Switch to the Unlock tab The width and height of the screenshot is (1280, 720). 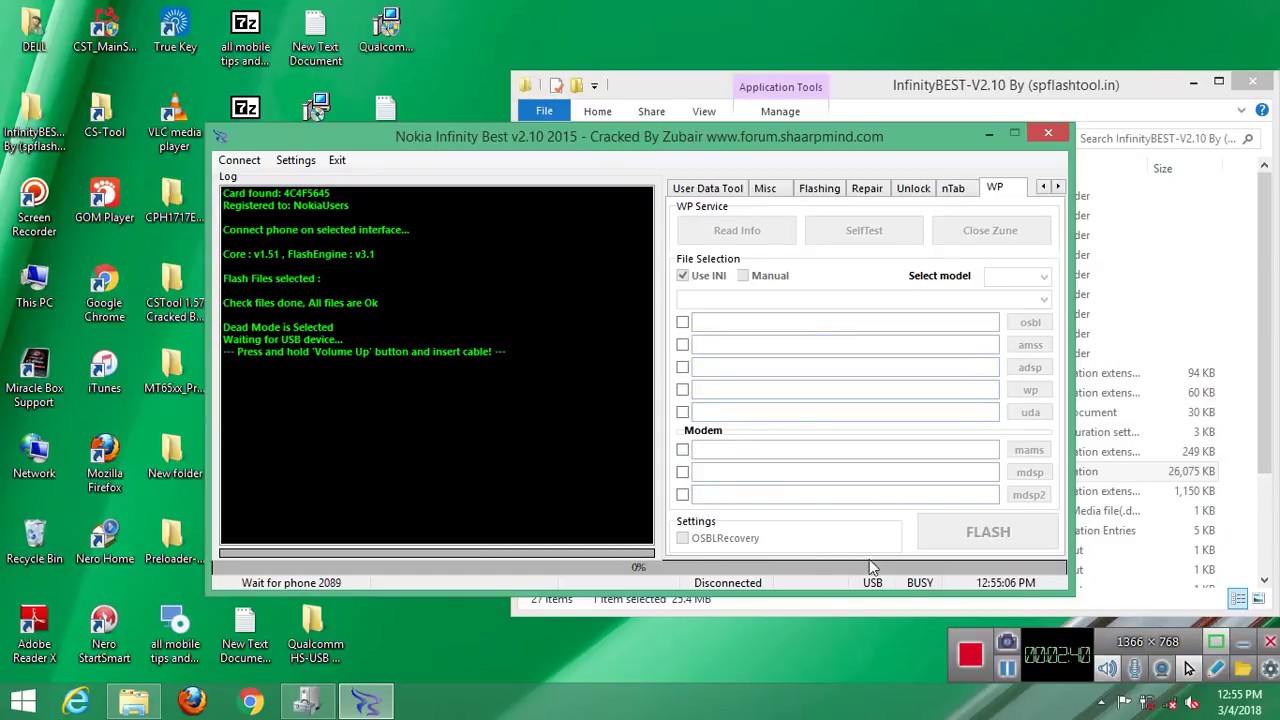pos(913,188)
